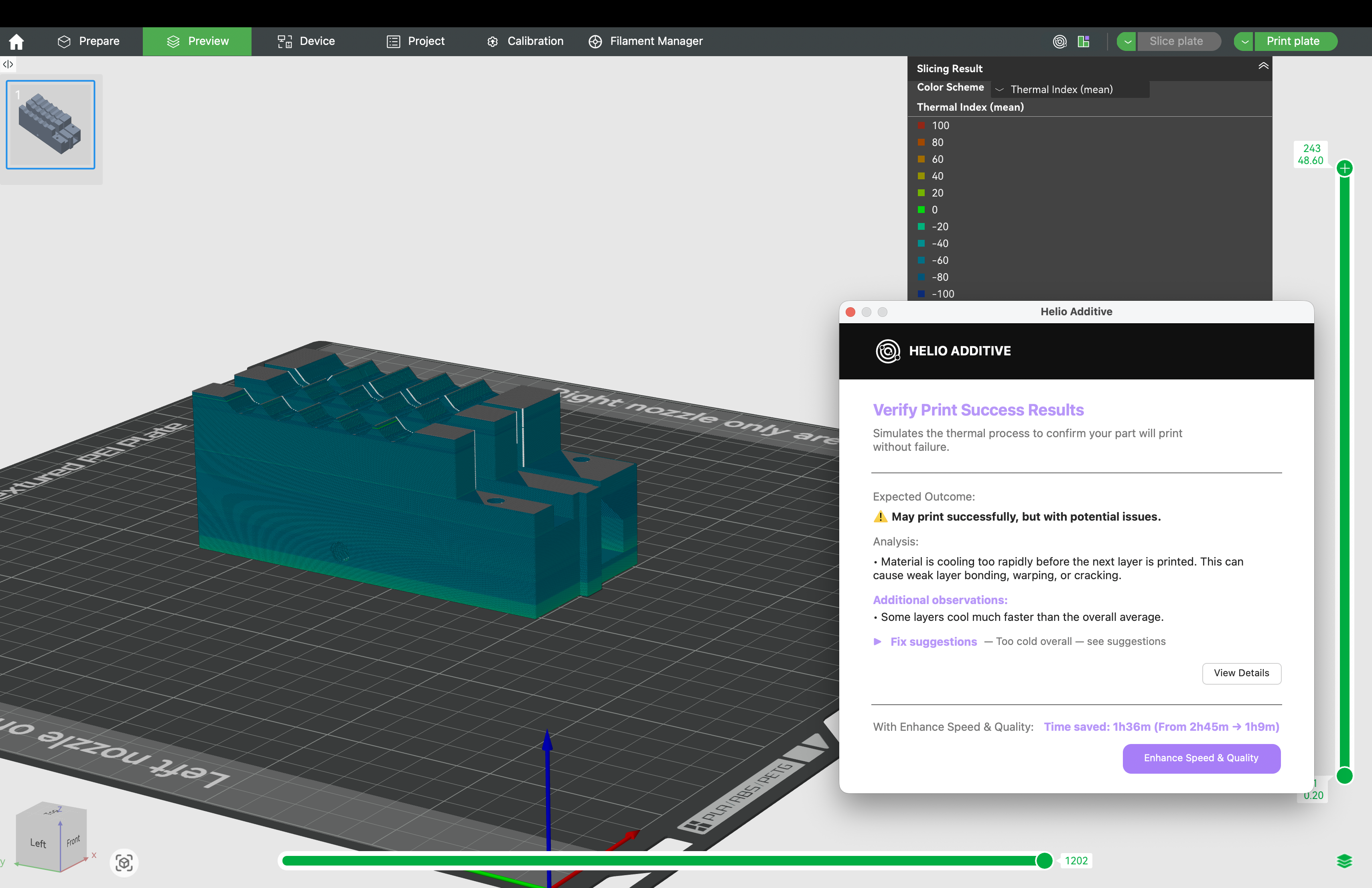Screen dimensions: 1372x888
Task: Click the thermal index -40 swatch
Action: [921, 243]
